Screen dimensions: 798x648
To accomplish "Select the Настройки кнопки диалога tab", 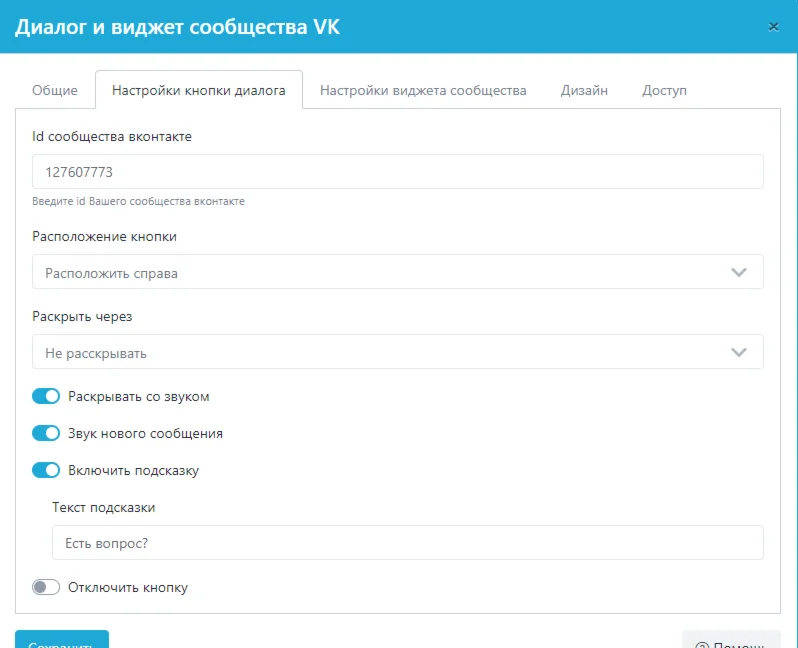I will [x=198, y=90].
